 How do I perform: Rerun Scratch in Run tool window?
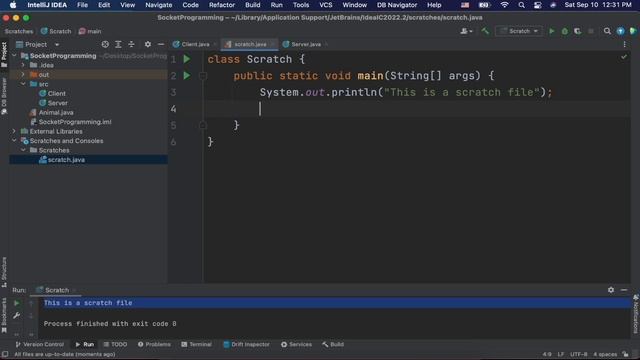(x=16, y=303)
